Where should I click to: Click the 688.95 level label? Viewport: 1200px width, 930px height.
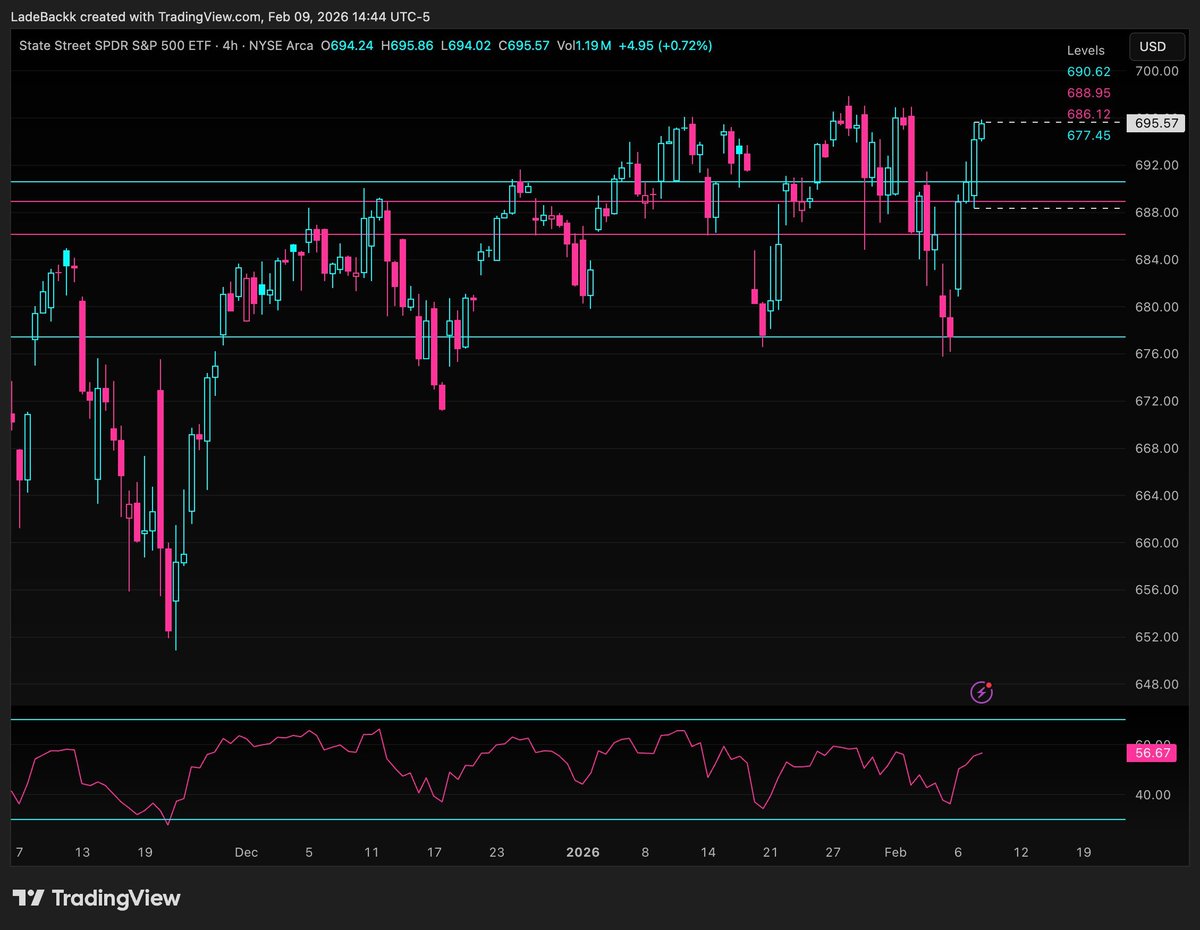[x=1089, y=93]
